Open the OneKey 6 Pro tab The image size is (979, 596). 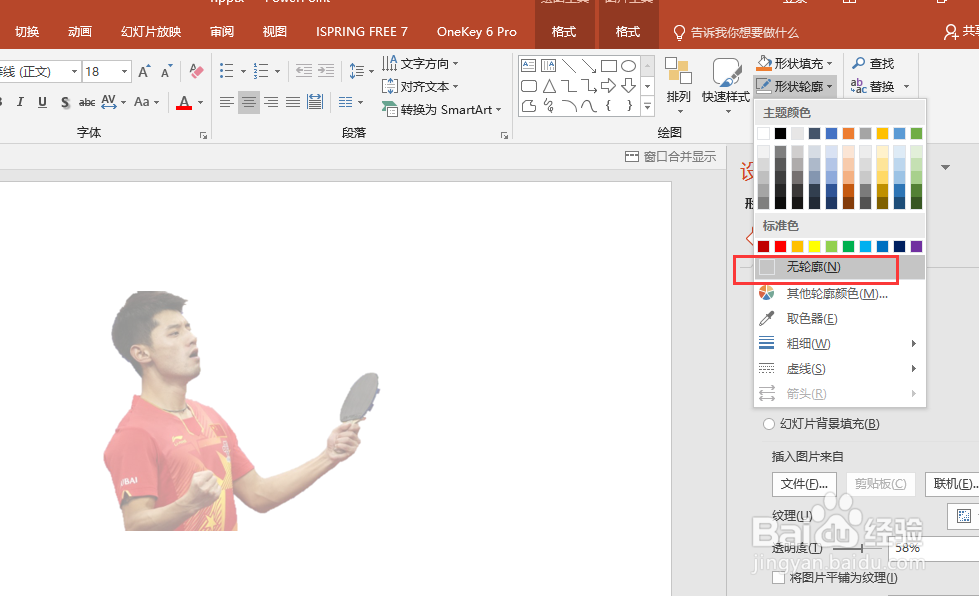[476, 32]
